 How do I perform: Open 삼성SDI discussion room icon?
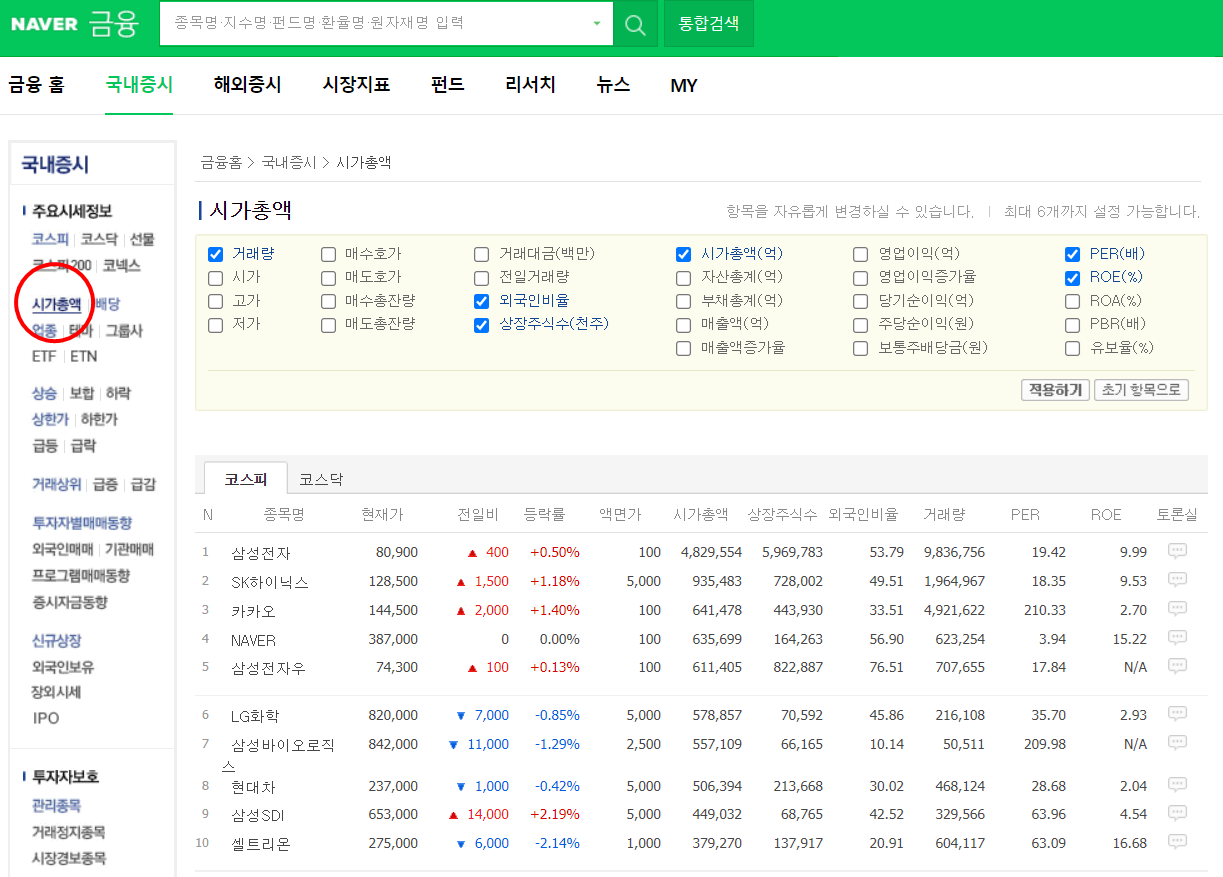[x=1177, y=813]
